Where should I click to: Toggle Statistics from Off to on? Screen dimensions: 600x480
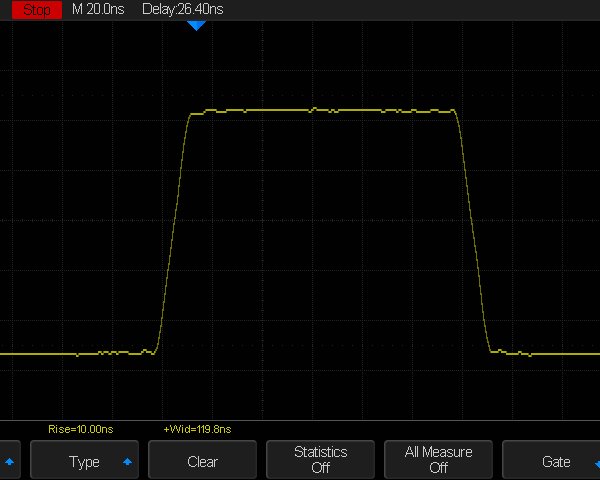[320, 461]
